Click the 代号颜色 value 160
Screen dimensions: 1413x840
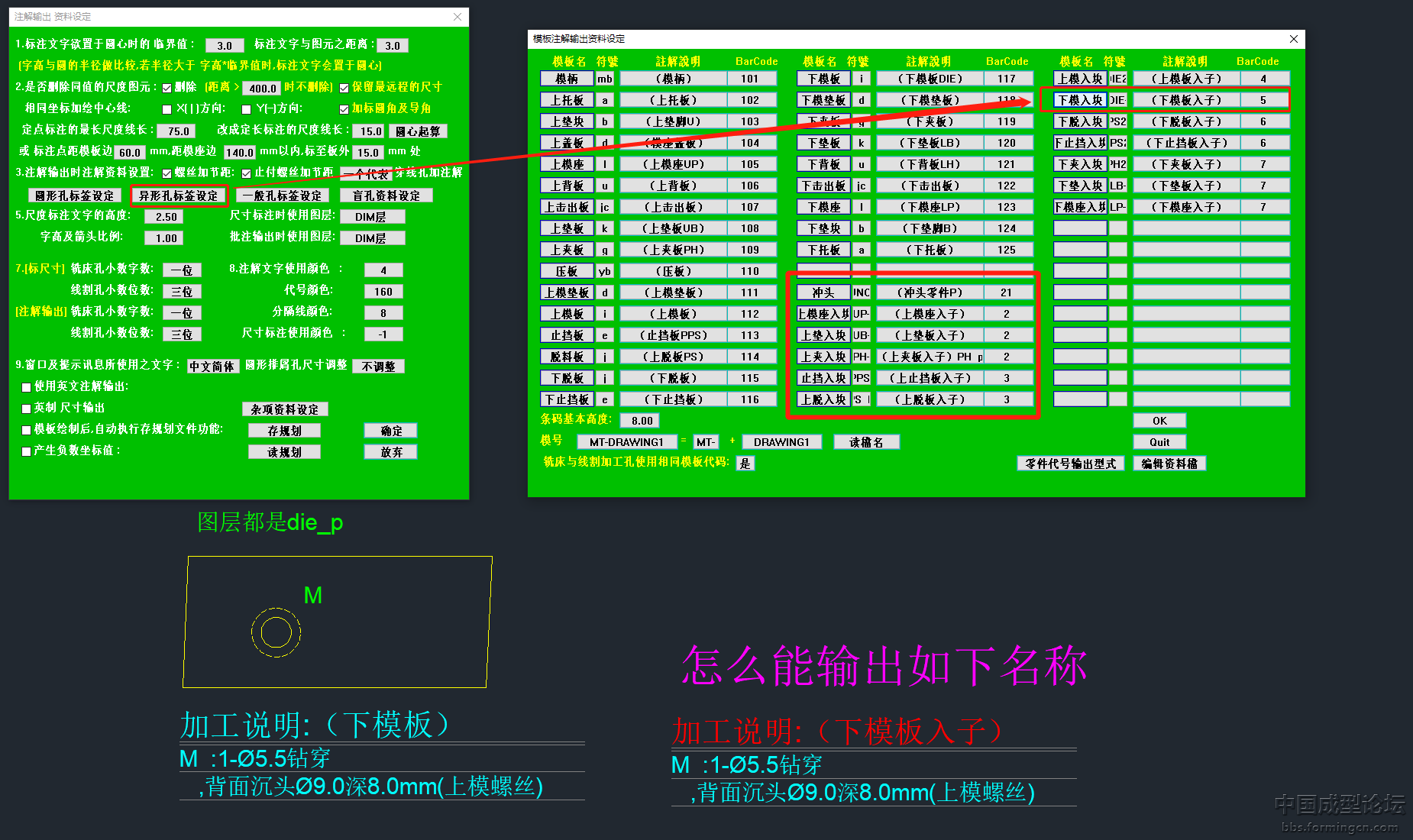[383, 292]
